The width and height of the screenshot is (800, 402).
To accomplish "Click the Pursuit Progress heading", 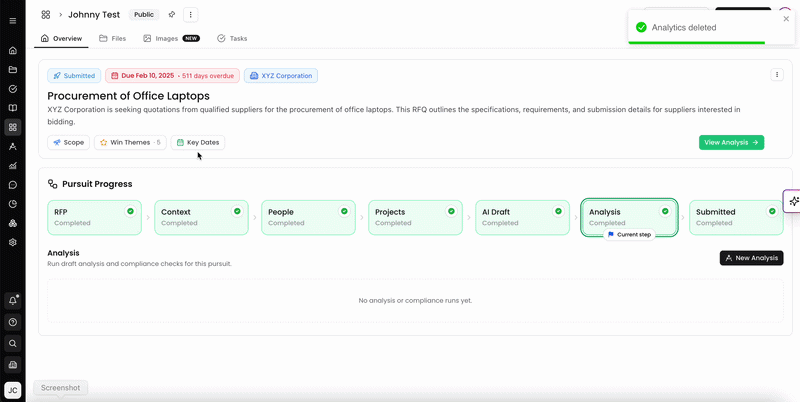I will (97, 184).
